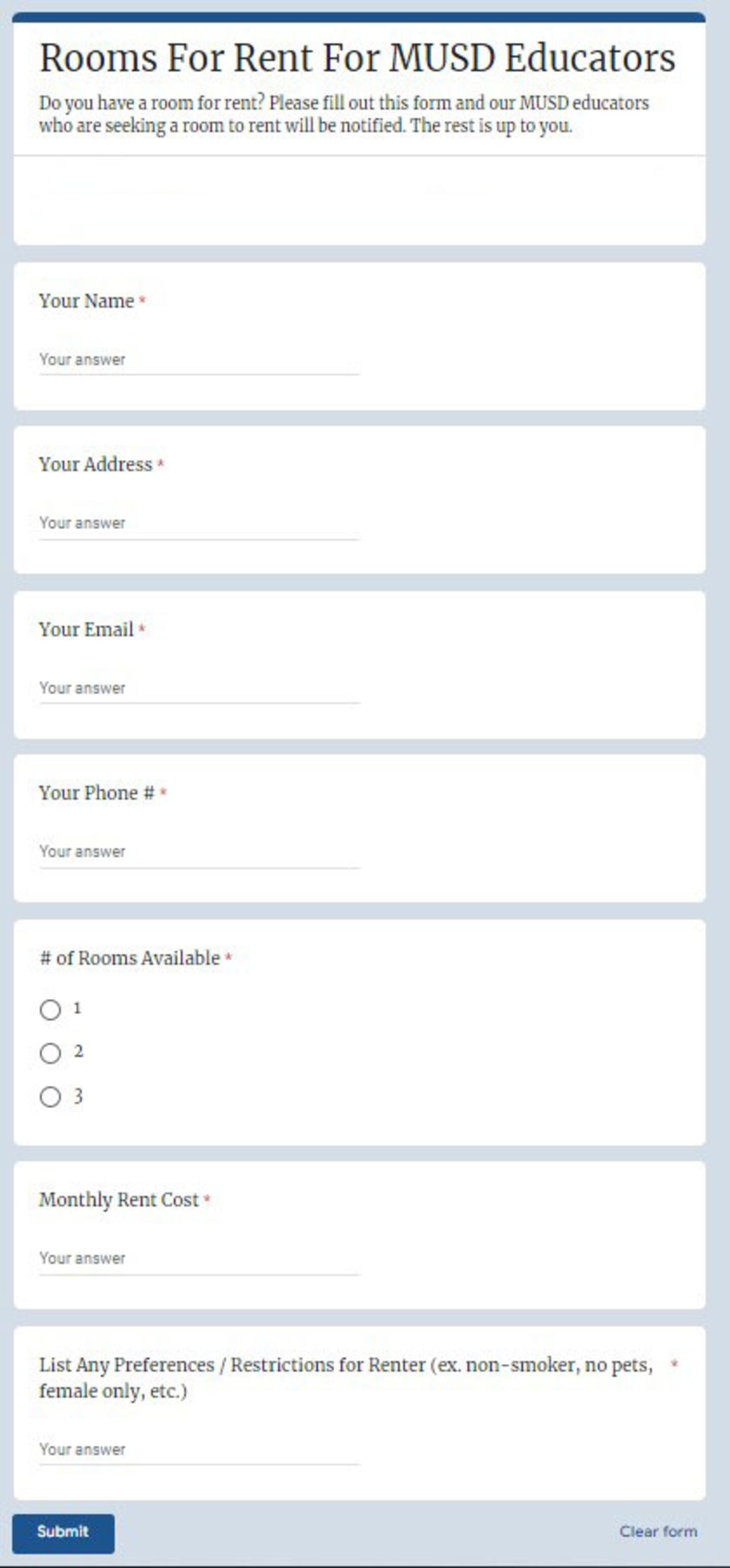Click the 'Your Email' question label
730x1568 pixels.
(x=87, y=630)
